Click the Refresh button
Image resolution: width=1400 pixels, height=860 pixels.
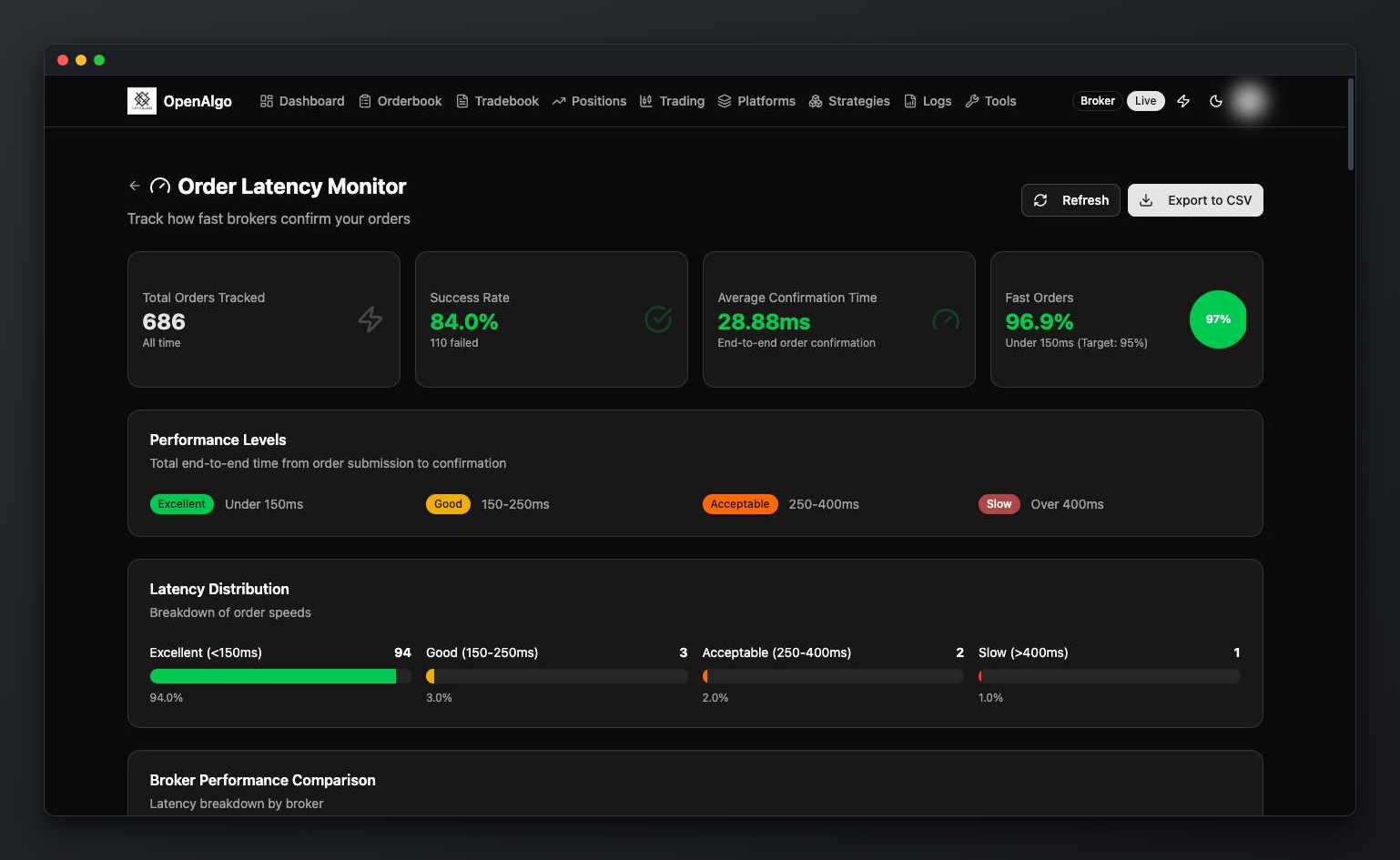(1070, 200)
